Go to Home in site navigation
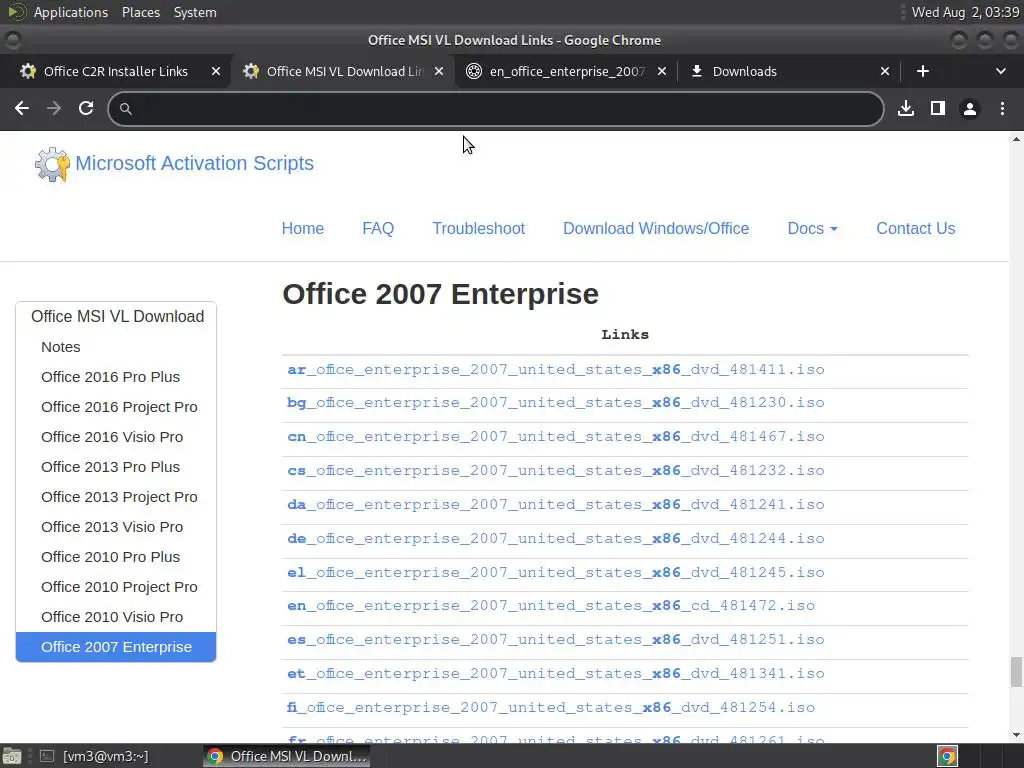This screenshot has width=1024, height=768. [302, 229]
